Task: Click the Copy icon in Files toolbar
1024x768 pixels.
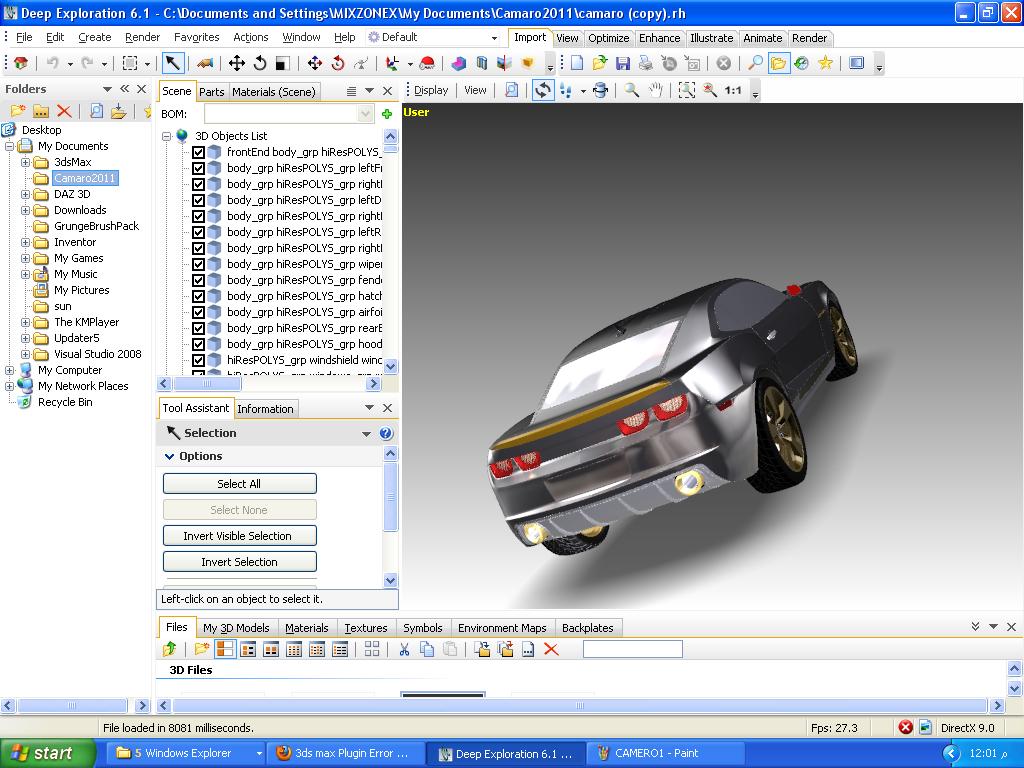Action: tap(427, 648)
